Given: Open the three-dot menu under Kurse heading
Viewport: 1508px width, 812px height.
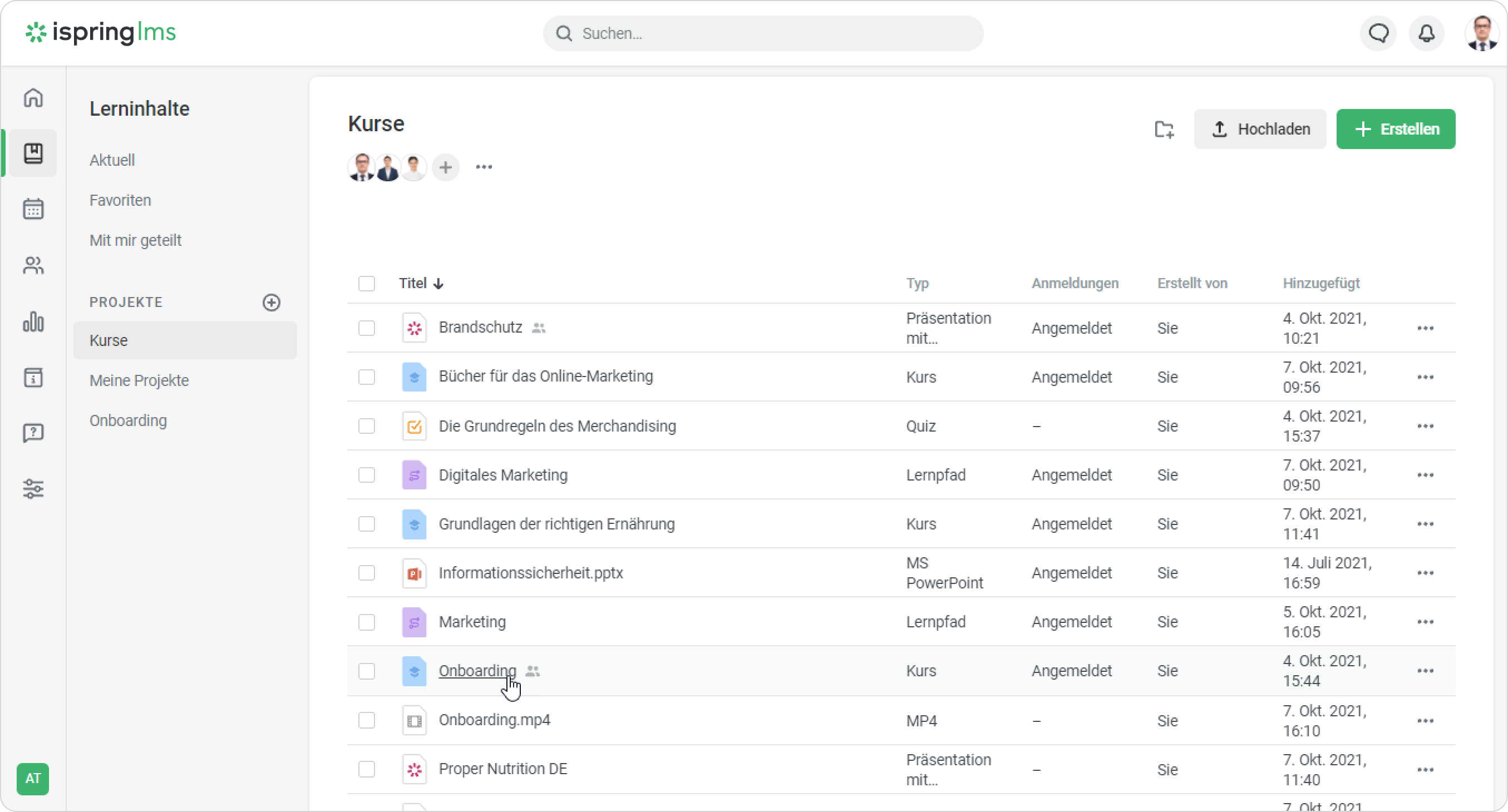Looking at the screenshot, I should coord(484,167).
